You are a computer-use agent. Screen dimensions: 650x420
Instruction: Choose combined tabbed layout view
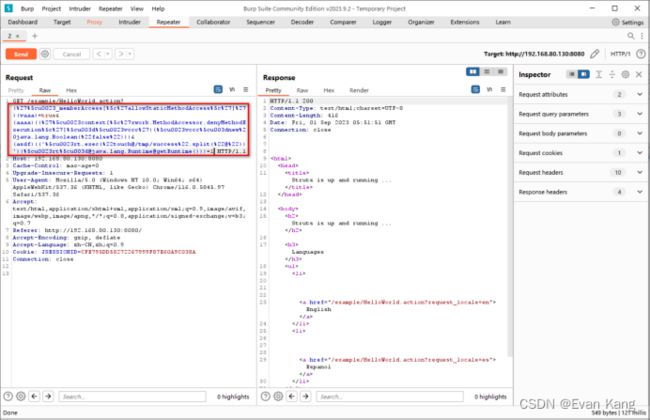500,72
